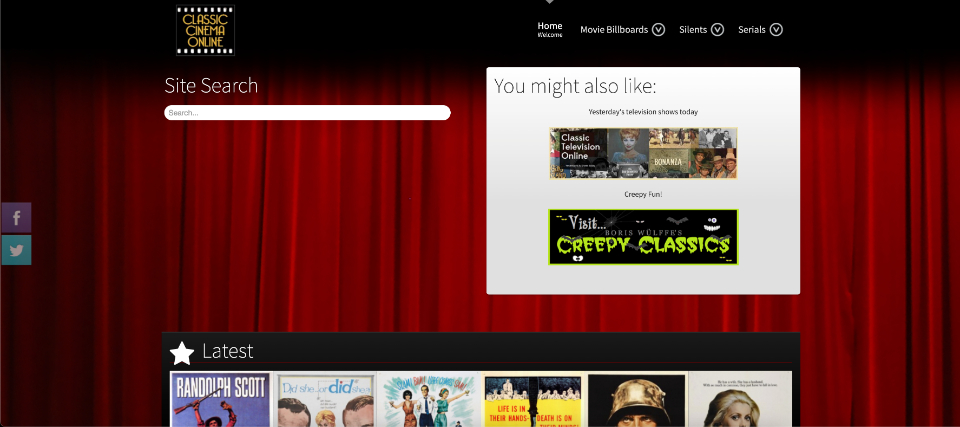The width and height of the screenshot is (960, 427).
Task: Expand the Serials dropdown arrow
Action: click(x=776, y=29)
